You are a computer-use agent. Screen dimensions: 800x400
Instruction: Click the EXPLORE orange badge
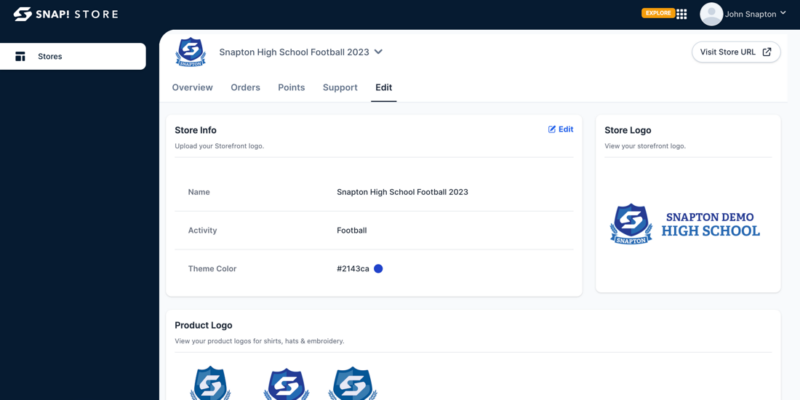tap(658, 13)
